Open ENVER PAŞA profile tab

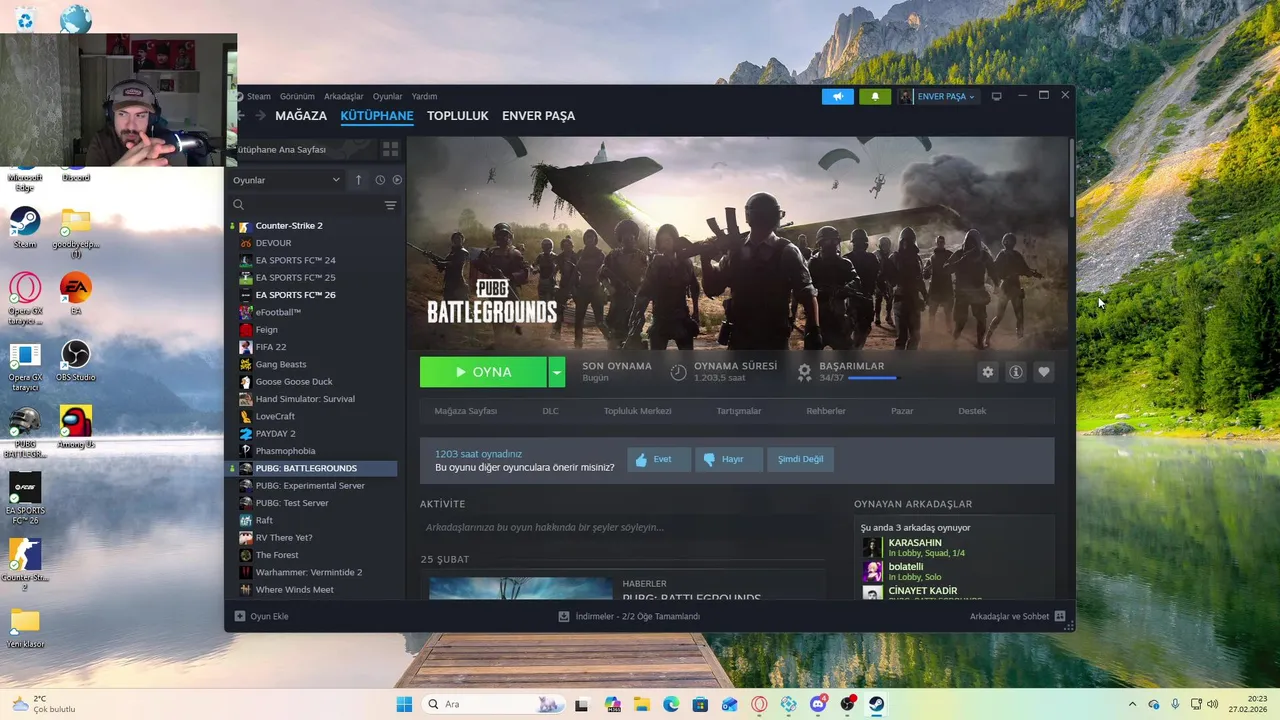coord(538,116)
